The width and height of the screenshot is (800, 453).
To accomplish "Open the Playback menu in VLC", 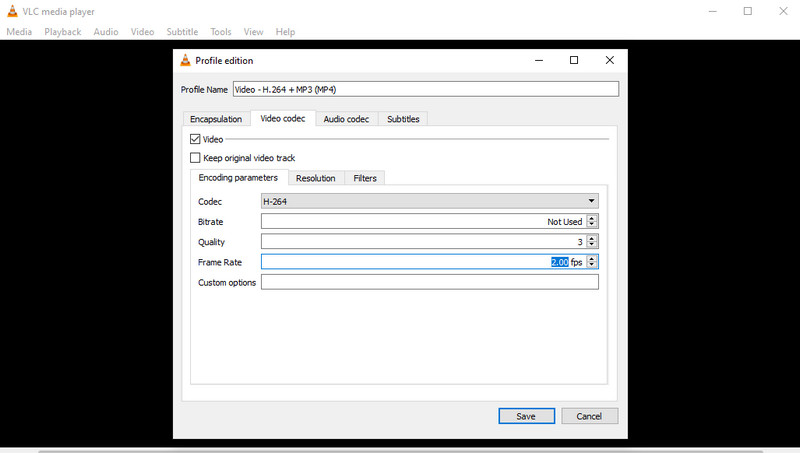I will click(62, 32).
